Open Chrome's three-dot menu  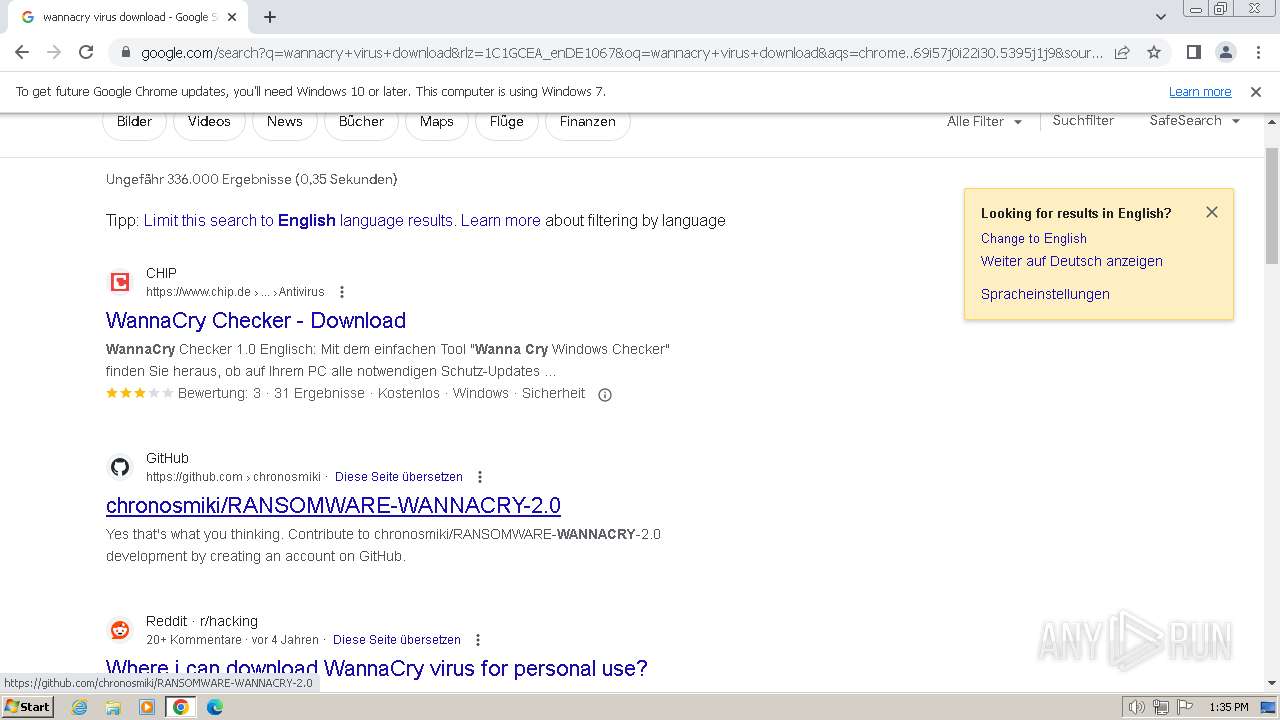point(1257,52)
